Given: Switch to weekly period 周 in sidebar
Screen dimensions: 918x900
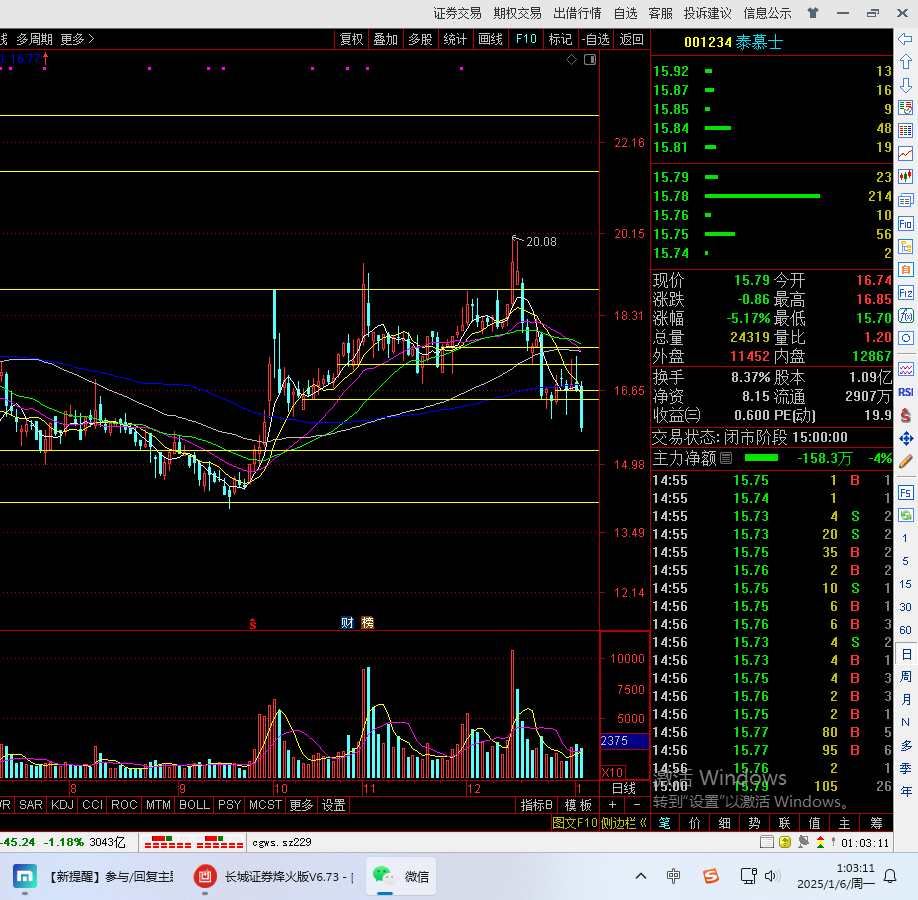Looking at the screenshot, I should [906, 677].
